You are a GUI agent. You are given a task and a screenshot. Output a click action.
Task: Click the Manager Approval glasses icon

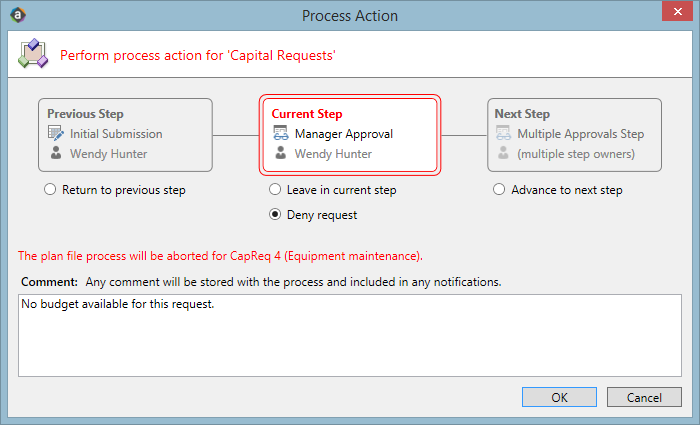tap(281, 133)
